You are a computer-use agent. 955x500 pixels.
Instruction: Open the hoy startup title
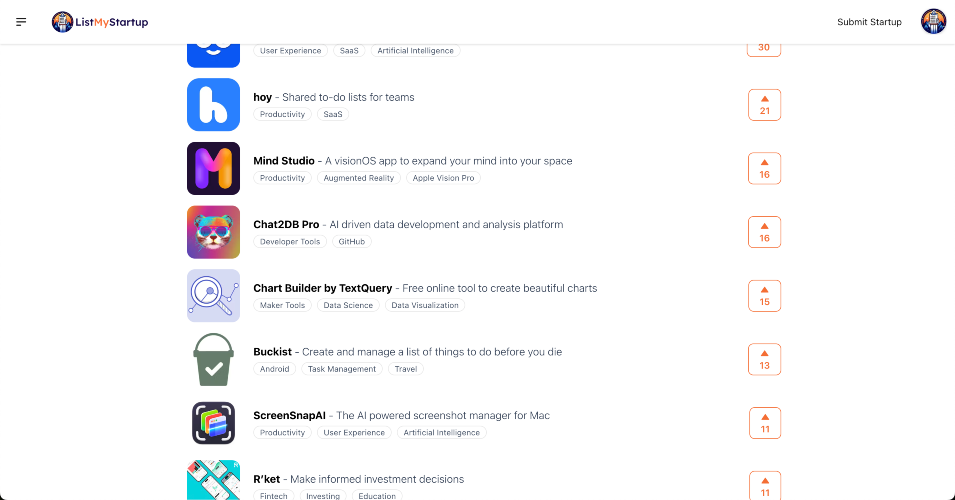(263, 97)
